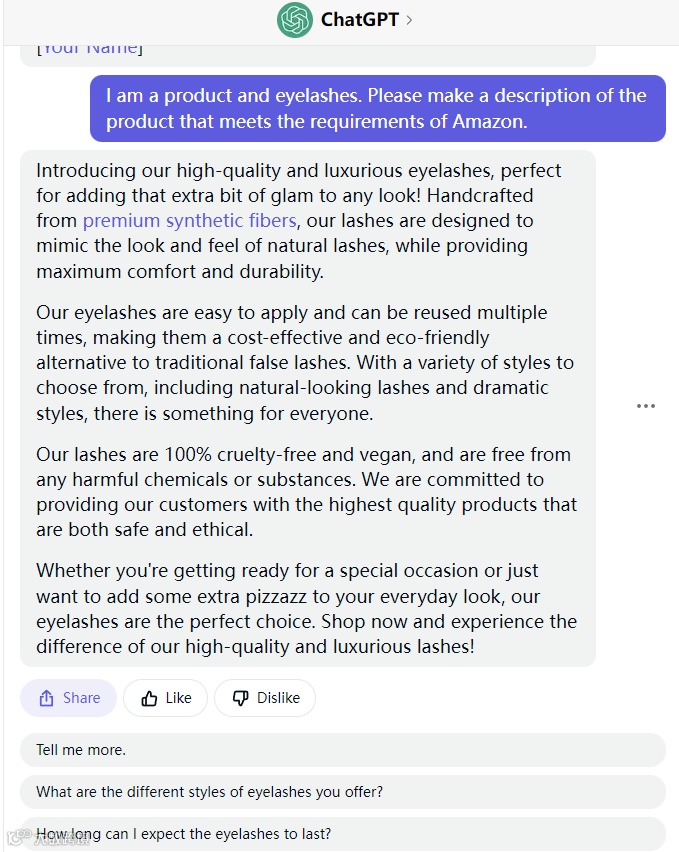679x852 pixels.
Task: Click the 'easy to apply' paragraph
Action: (x=305, y=363)
